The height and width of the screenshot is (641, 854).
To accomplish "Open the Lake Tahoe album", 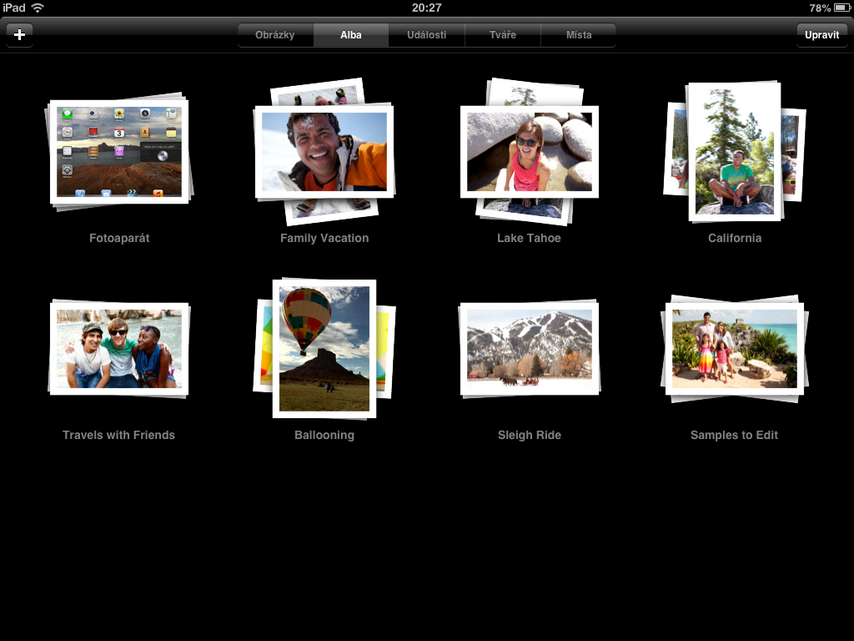I will pos(529,150).
